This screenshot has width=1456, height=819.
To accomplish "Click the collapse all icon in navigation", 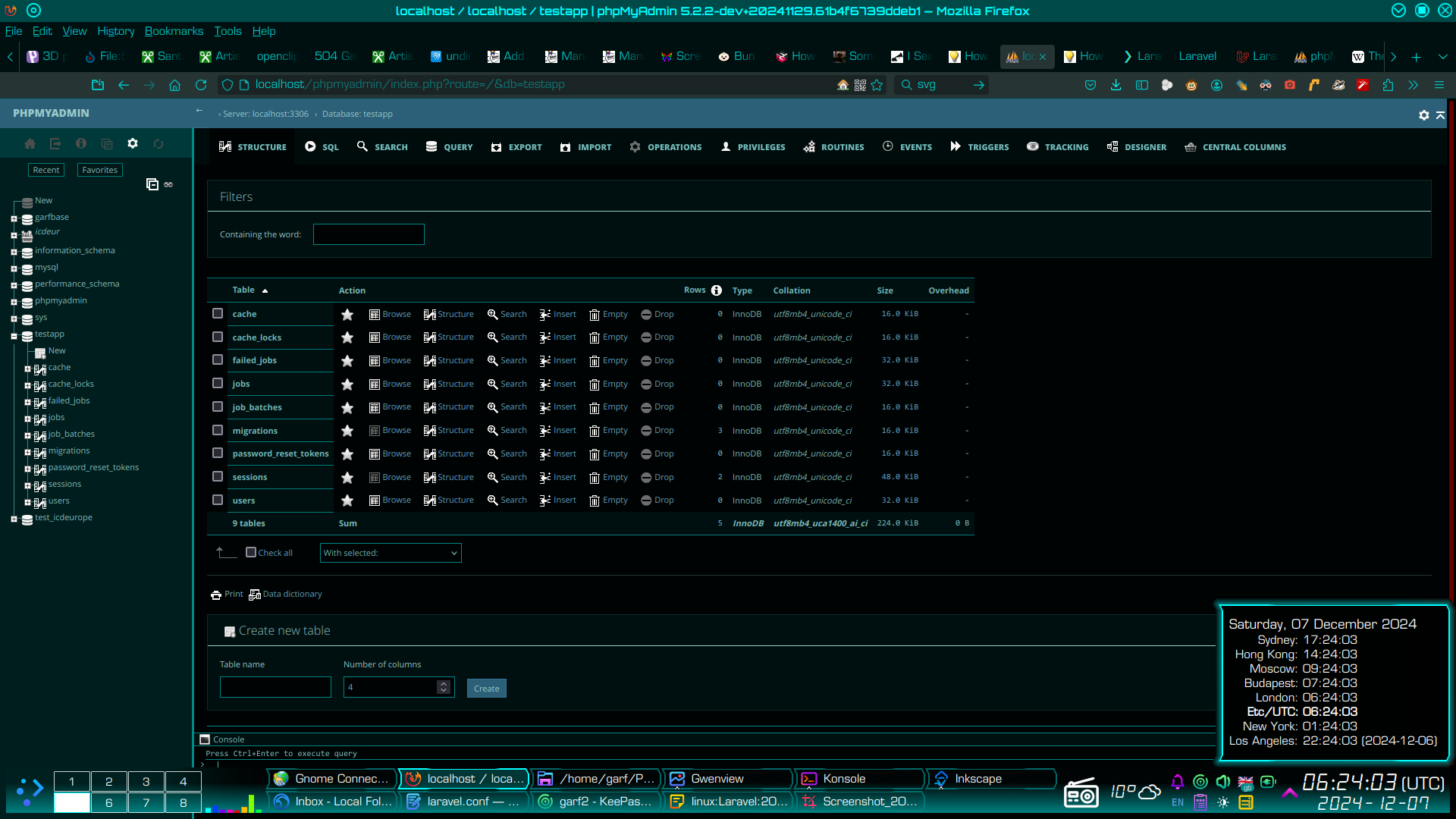I will click(x=152, y=184).
